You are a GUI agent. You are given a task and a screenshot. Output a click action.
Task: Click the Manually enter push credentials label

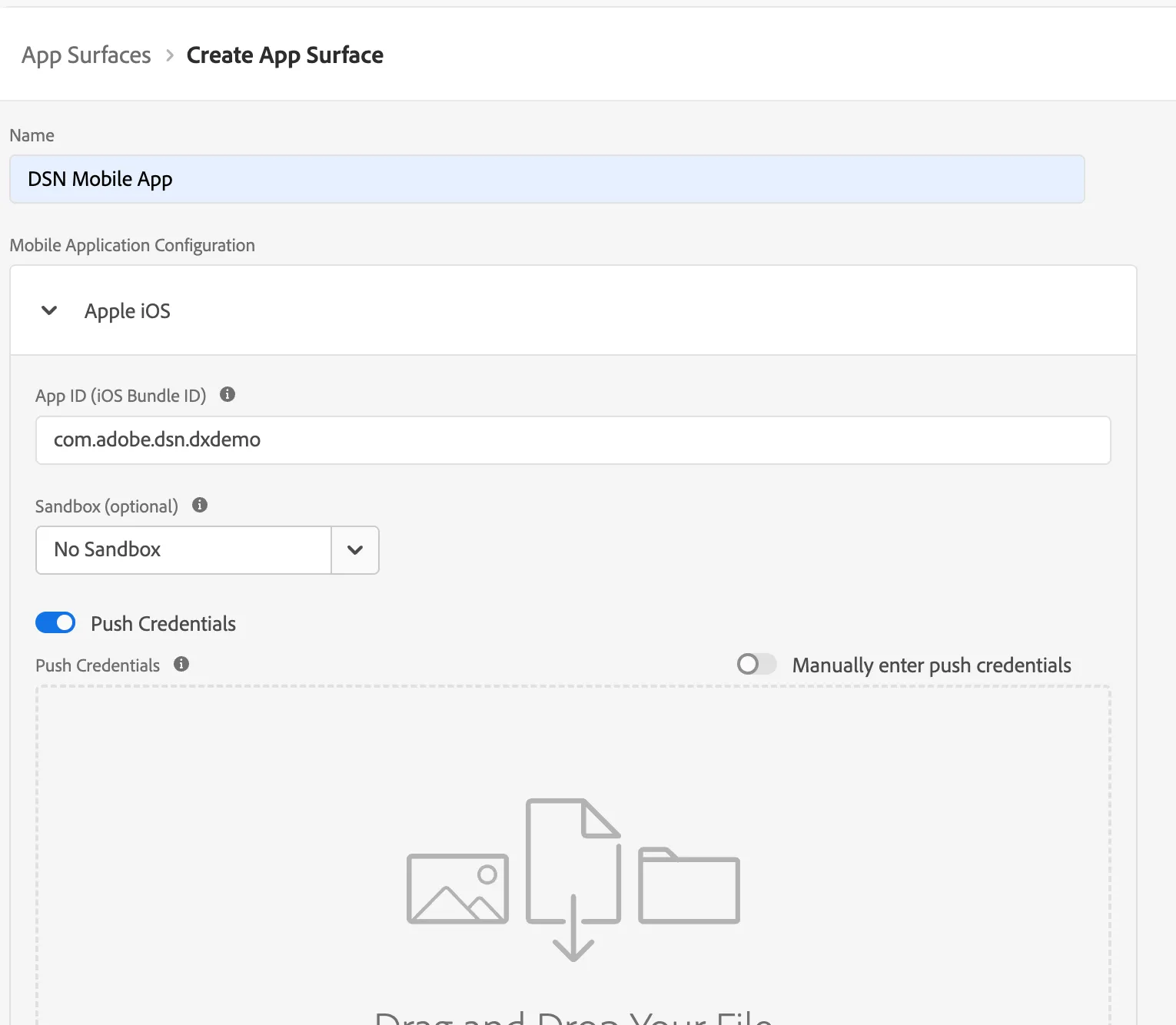click(x=932, y=665)
